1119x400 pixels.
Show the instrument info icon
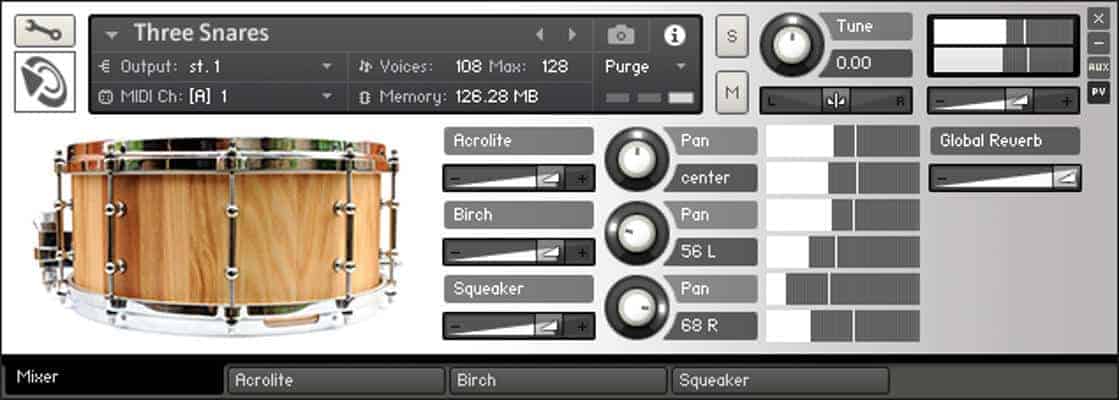tap(674, 35)
